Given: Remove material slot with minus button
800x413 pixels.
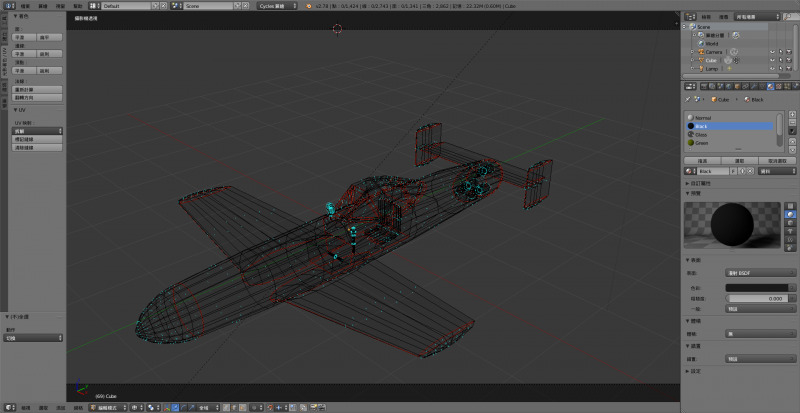Looking at the screenshot, I should point(792,123).
